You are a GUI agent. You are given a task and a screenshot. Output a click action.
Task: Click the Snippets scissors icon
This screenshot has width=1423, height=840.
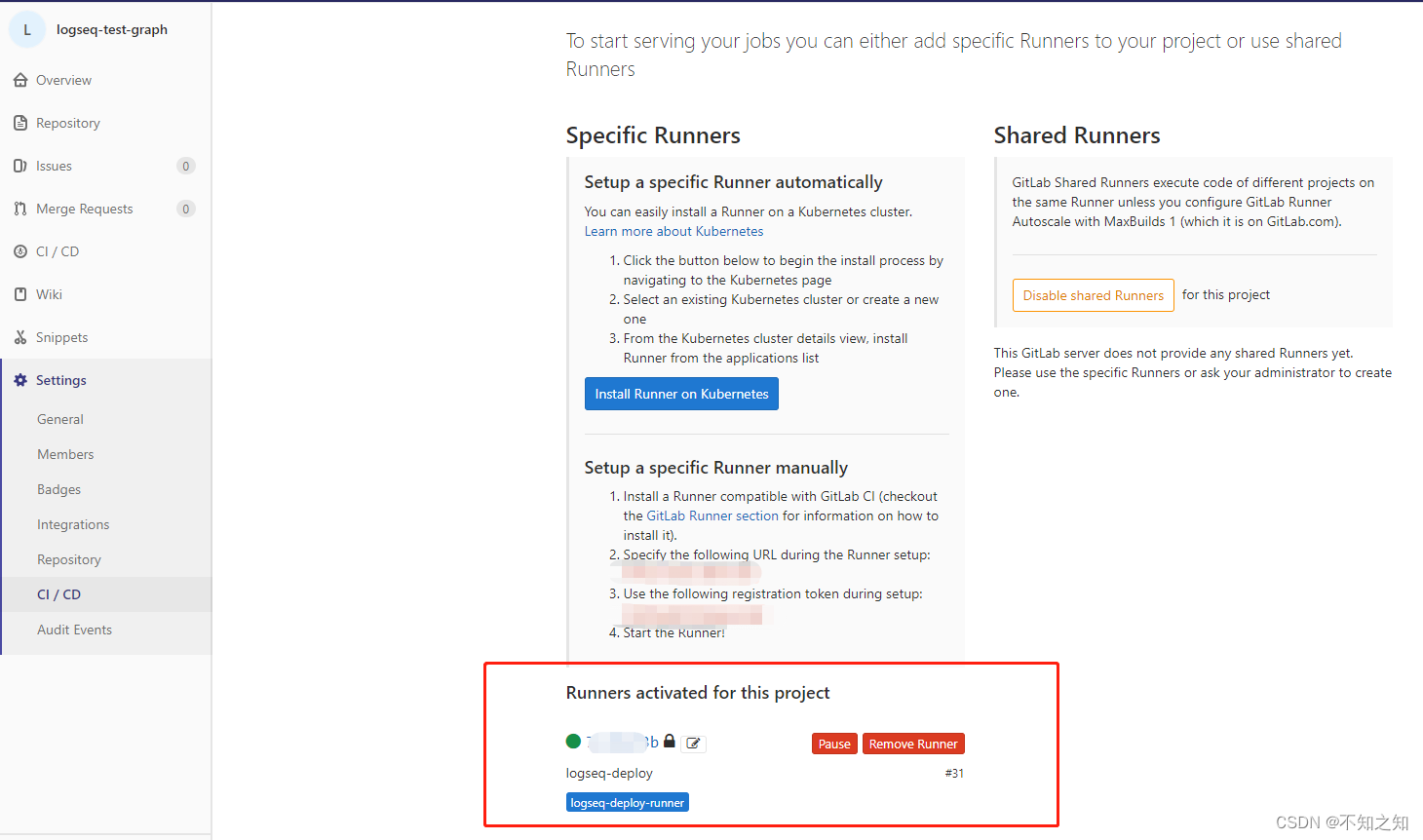tap(20, 337)
